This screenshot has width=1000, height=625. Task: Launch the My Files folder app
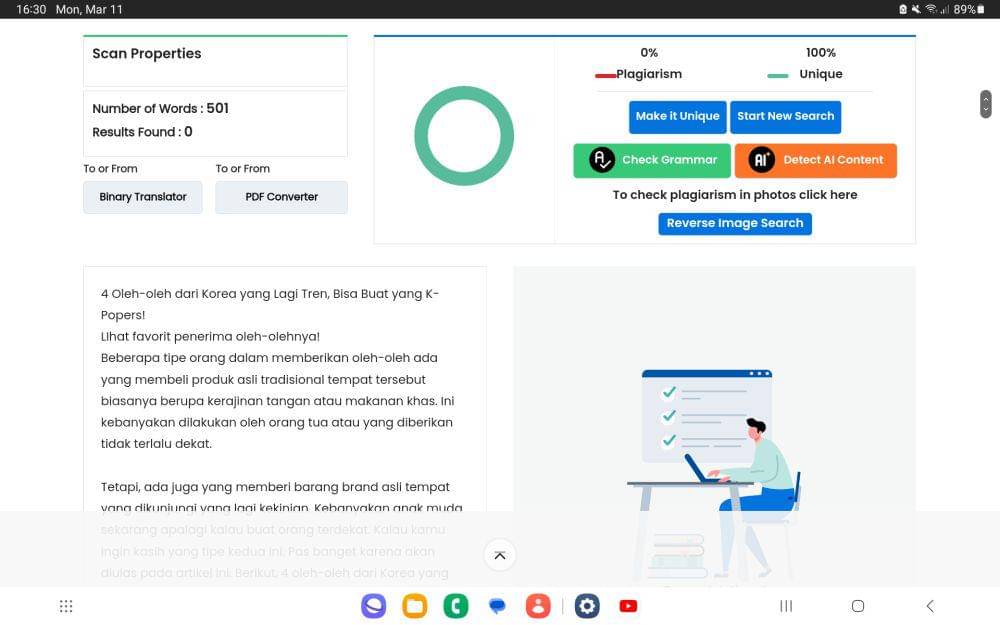(414, 606)
